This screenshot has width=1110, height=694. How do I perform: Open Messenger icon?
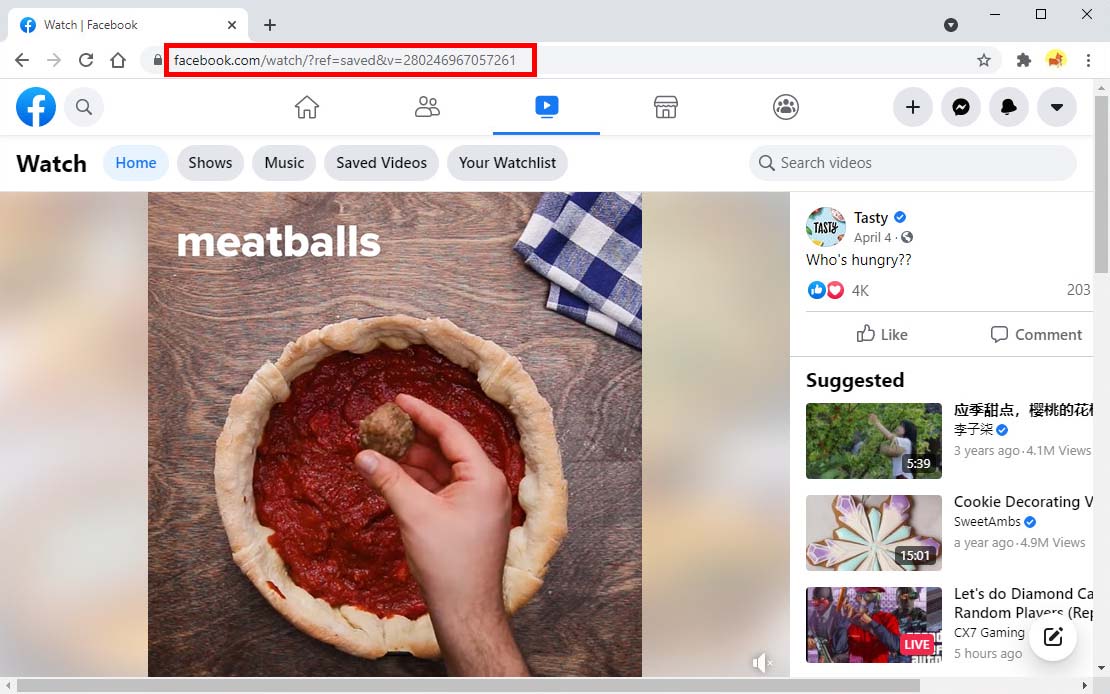pyautogui.click(x=961, y=107)
